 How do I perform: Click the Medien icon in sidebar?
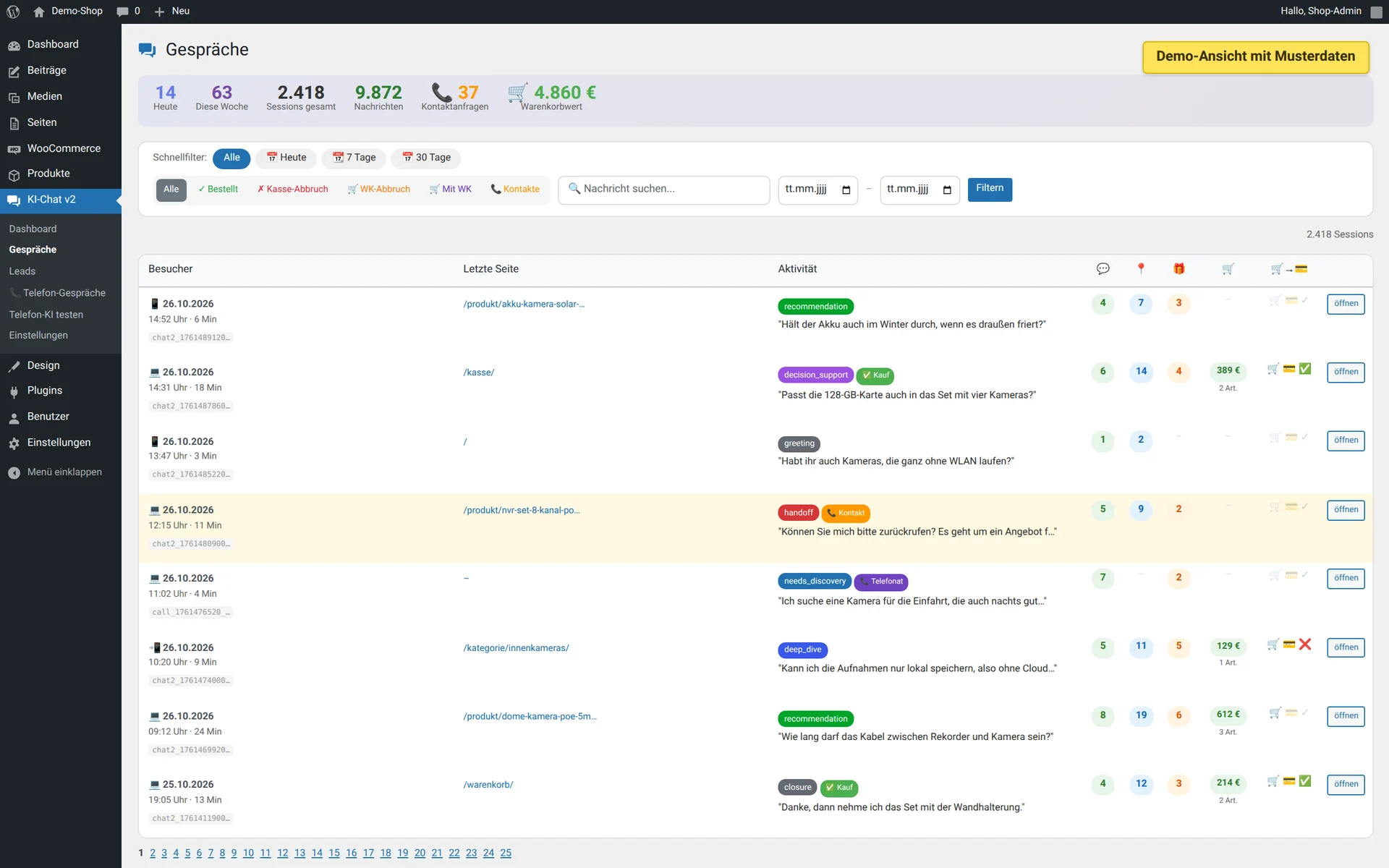pyautogui.click(x=14, y=98)
